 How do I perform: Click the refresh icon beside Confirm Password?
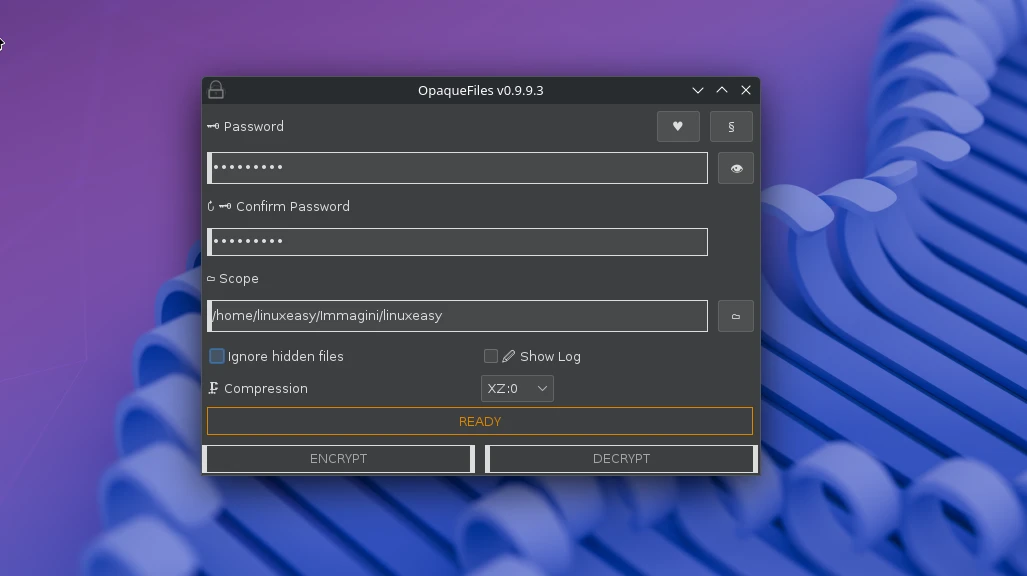coord(210,206)
